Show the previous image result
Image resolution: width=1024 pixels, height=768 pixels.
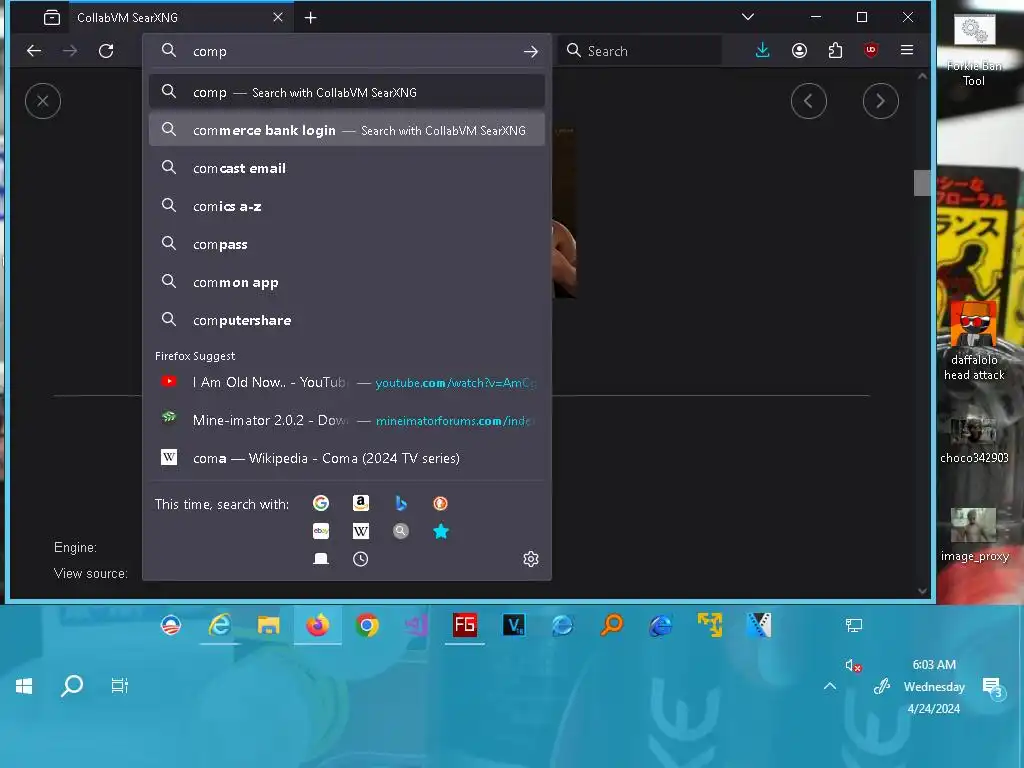[808, 101]
